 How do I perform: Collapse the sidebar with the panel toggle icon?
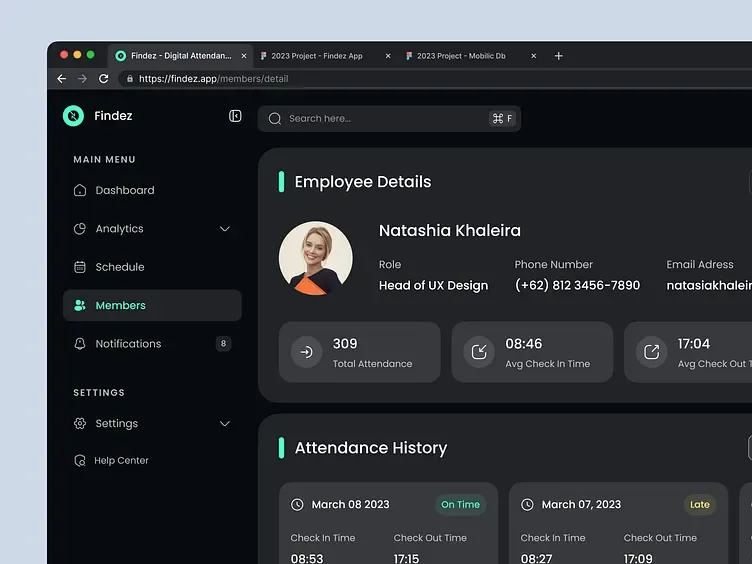(x=235, y=116)
